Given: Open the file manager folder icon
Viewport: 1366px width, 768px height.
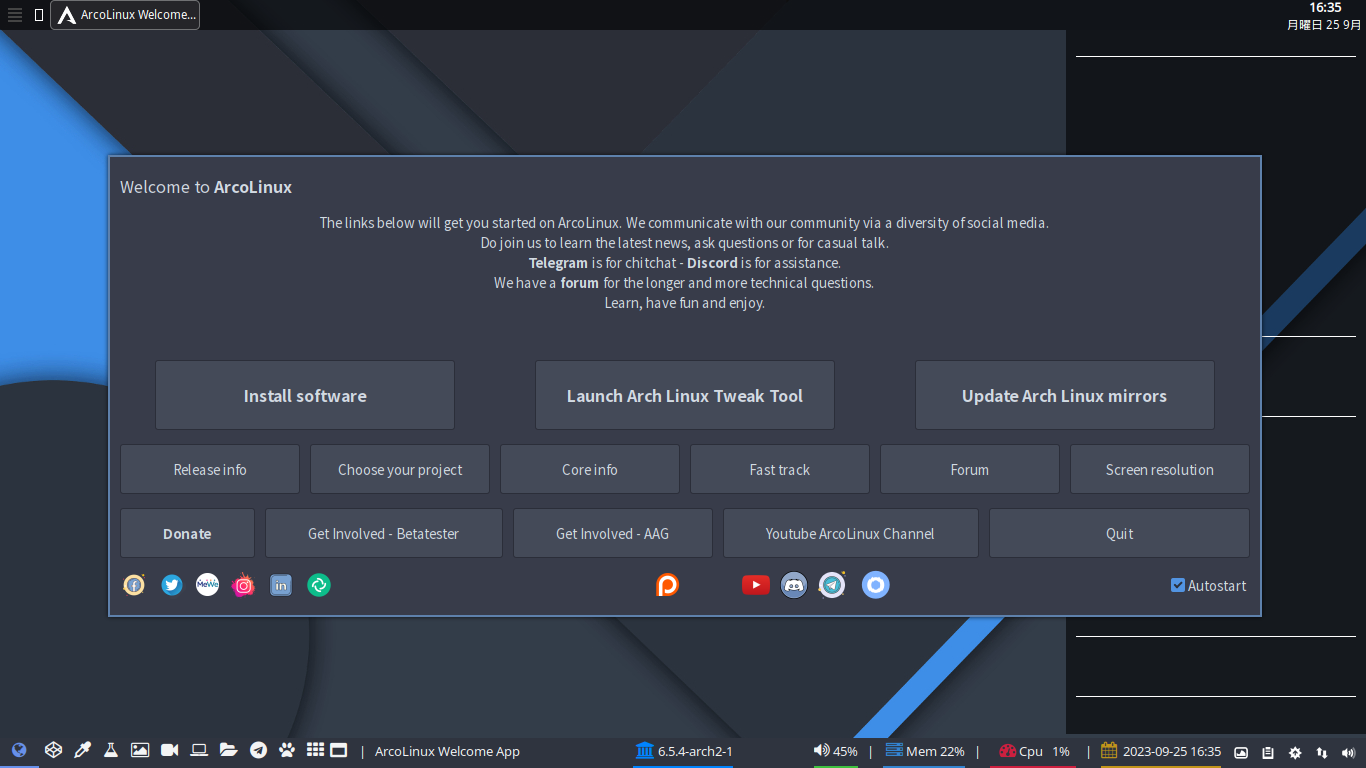Looking at the screenshot, I should click(228, 750).
